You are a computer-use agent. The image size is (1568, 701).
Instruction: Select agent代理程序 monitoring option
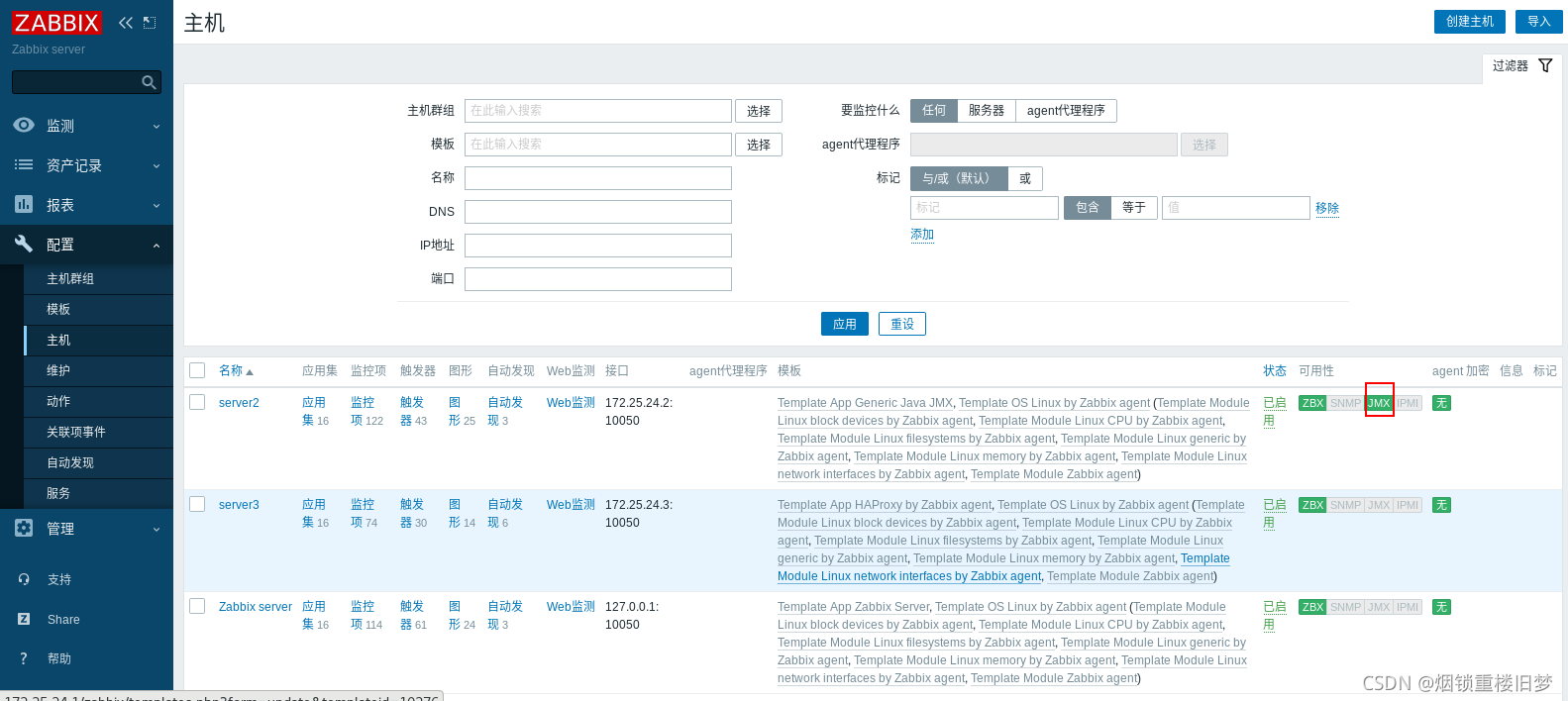click(x=1066, y=110)
